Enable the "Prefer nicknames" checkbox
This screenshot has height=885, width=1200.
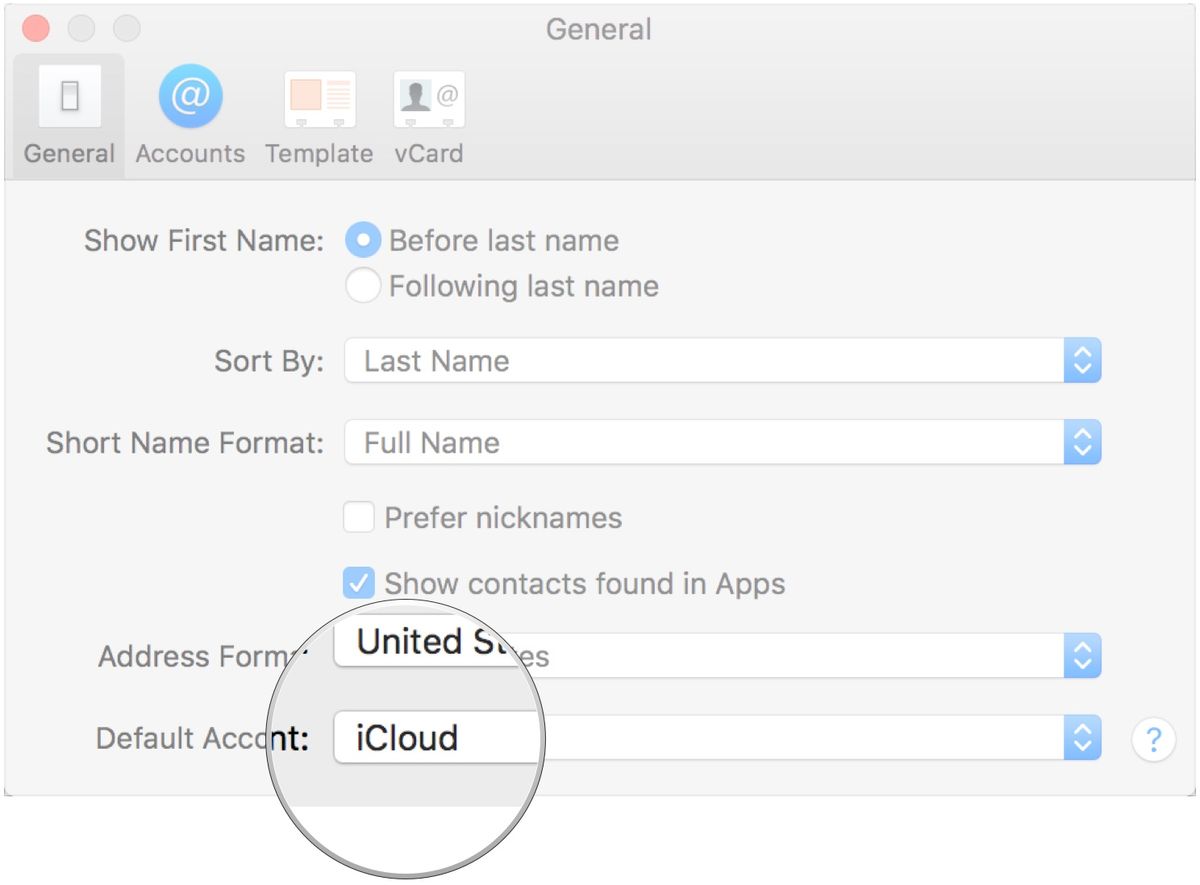click(x=358, y=518)
